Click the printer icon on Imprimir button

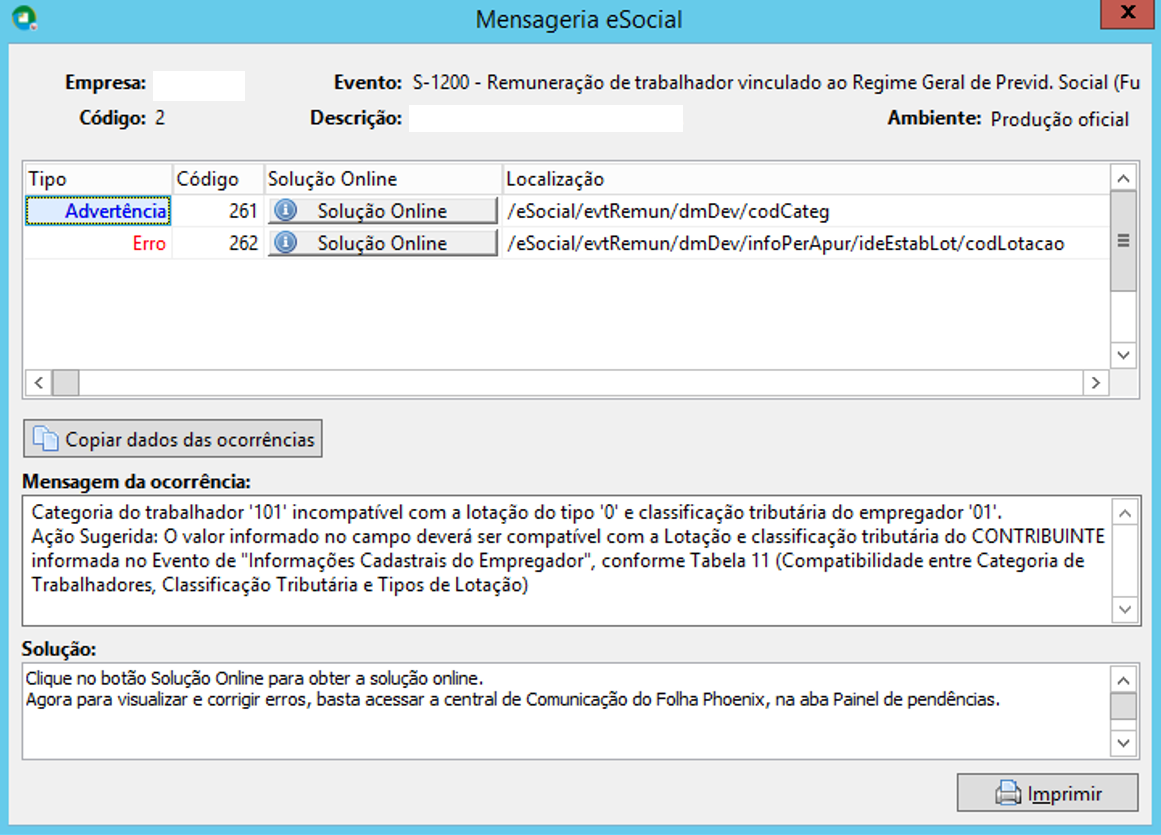(1008, 793)
